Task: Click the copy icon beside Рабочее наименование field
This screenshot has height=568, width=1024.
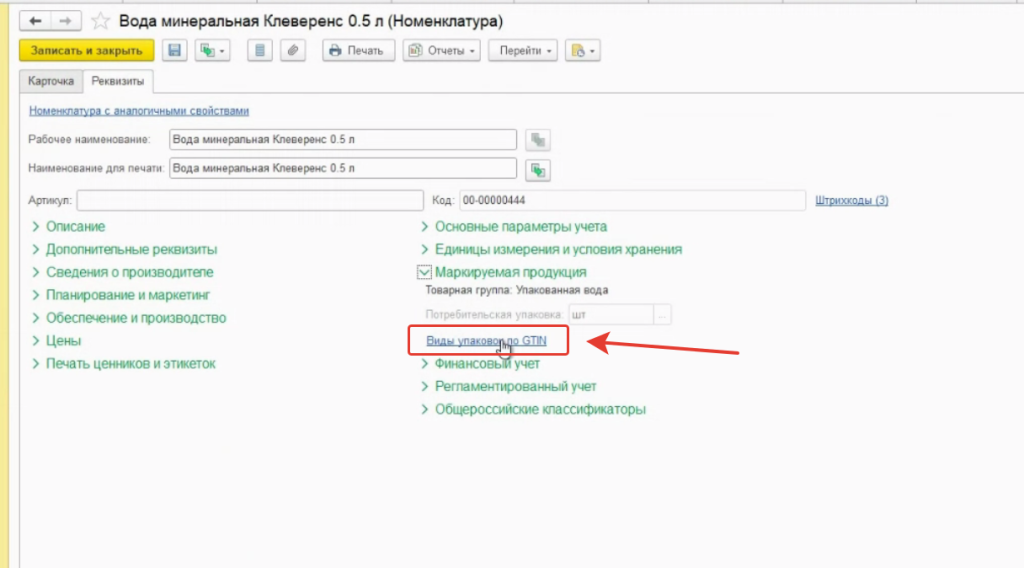Action: (x=539, y=139)
